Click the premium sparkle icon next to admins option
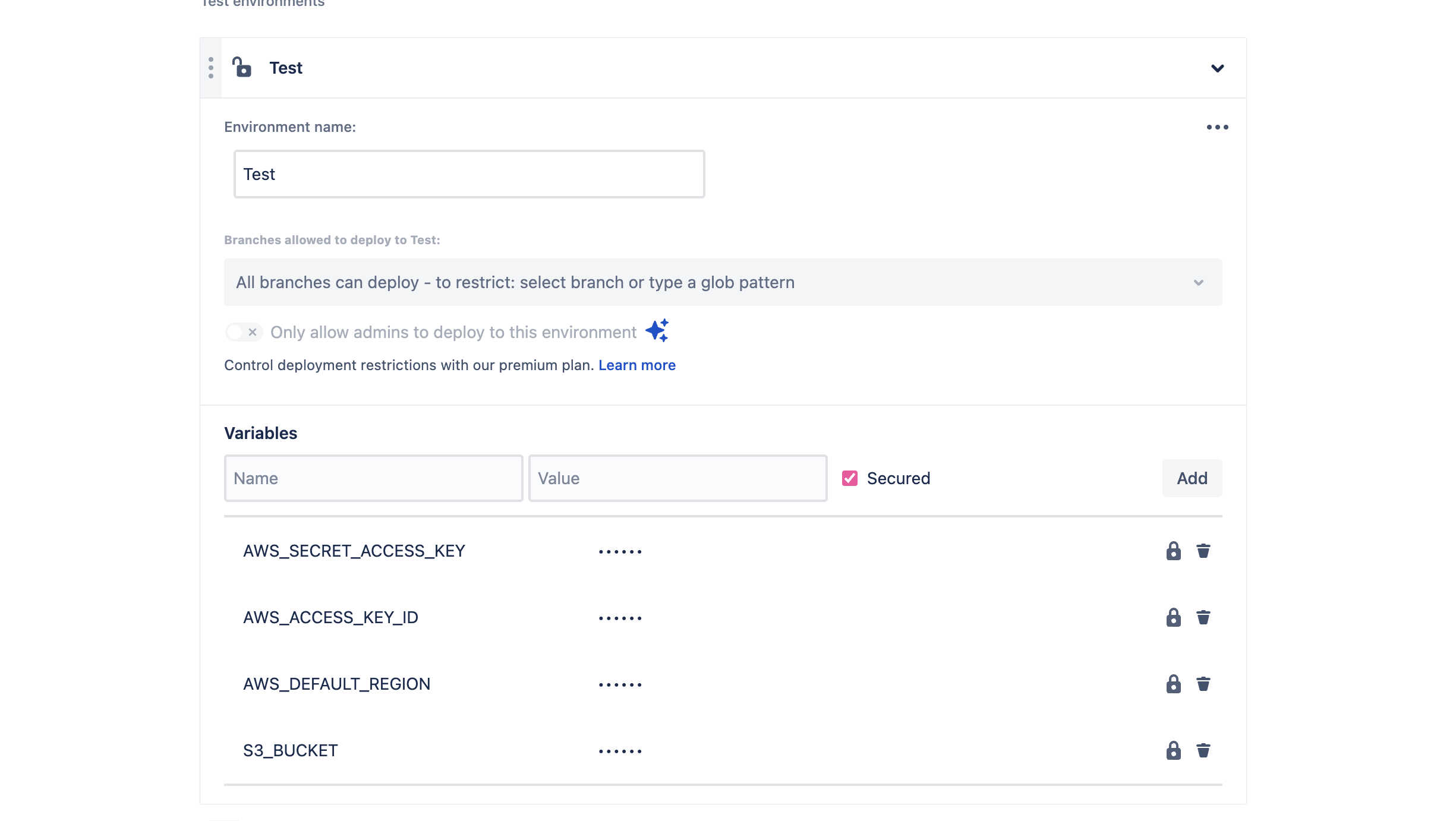This screenshot has height=821, width=1456. pos(657,331)
